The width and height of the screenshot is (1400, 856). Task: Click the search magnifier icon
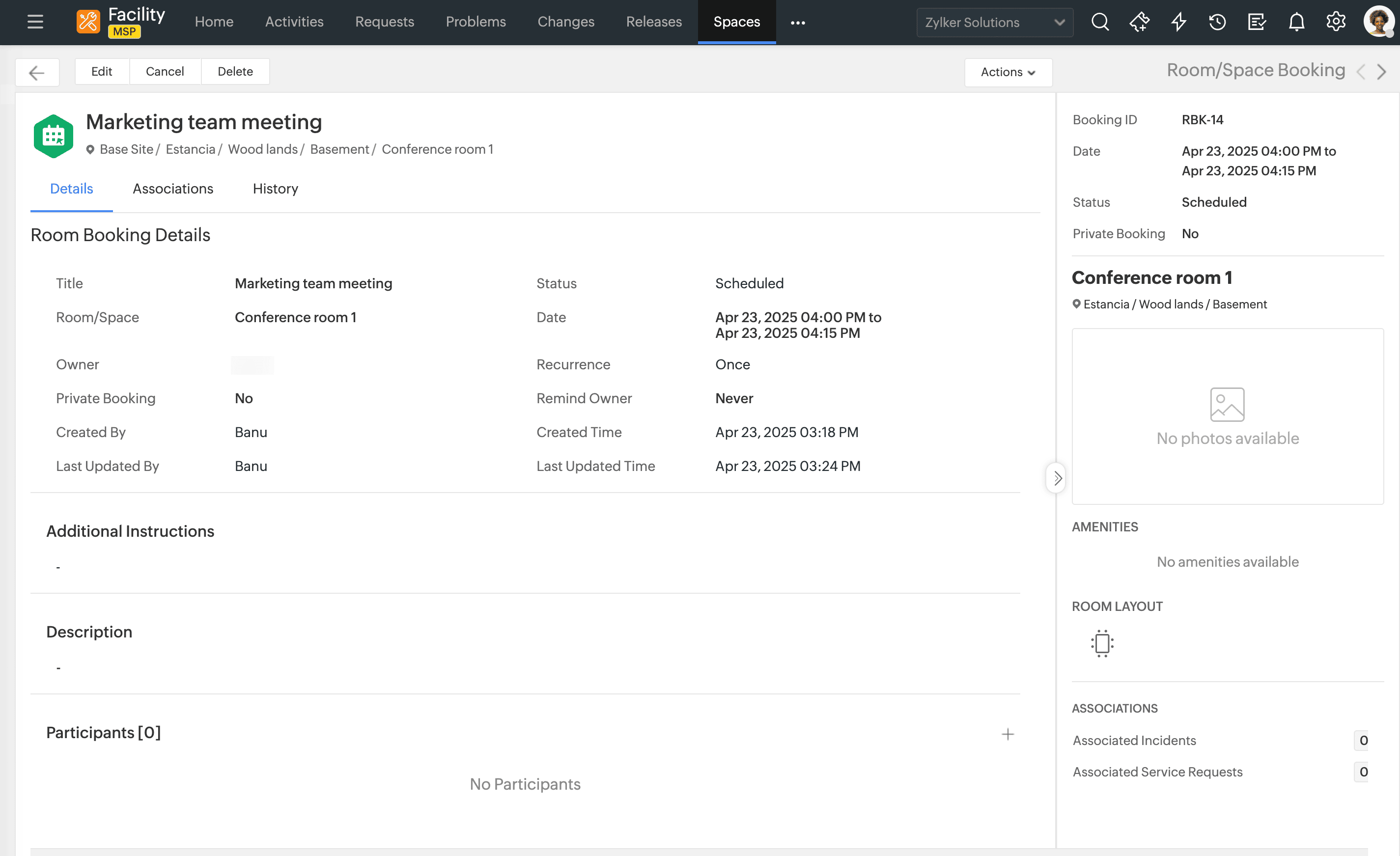[x=1100, y=22]
